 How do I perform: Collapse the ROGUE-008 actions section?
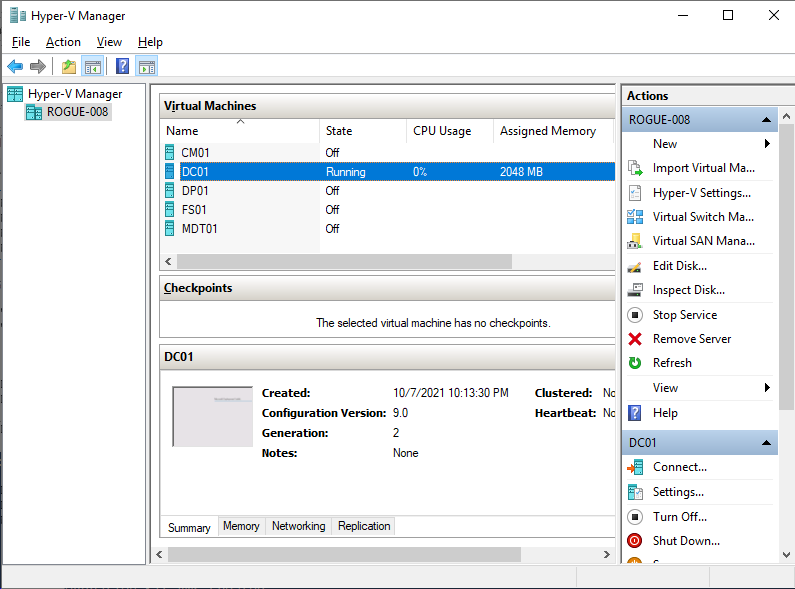tap(767, 120)
